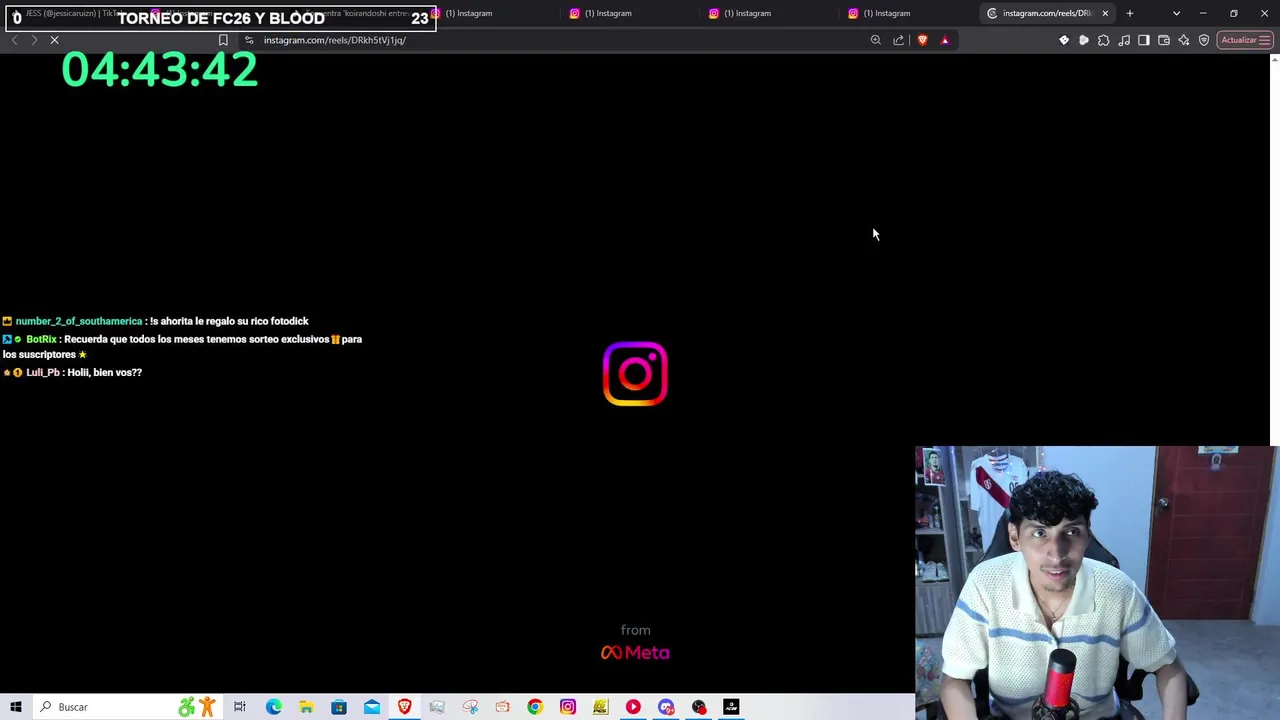1280x720 pixels.
Task: Click the streamer webcam overlay
Action: click(1097, 582)
